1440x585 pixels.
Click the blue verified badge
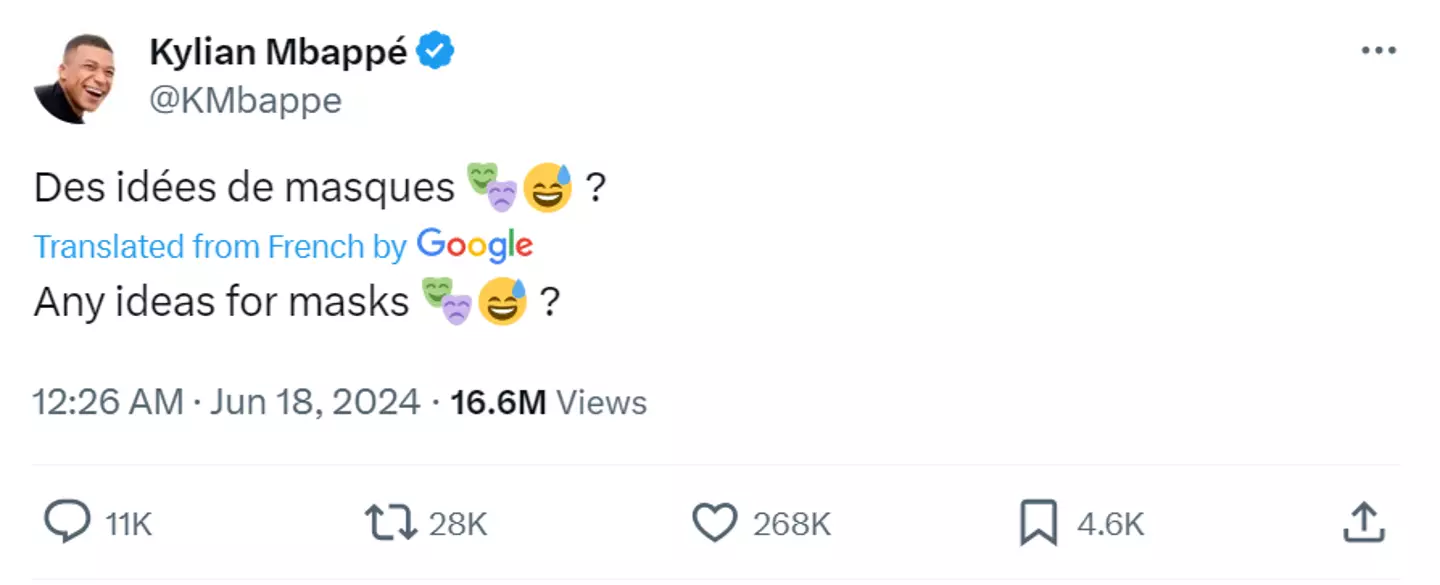pos(435,51)
